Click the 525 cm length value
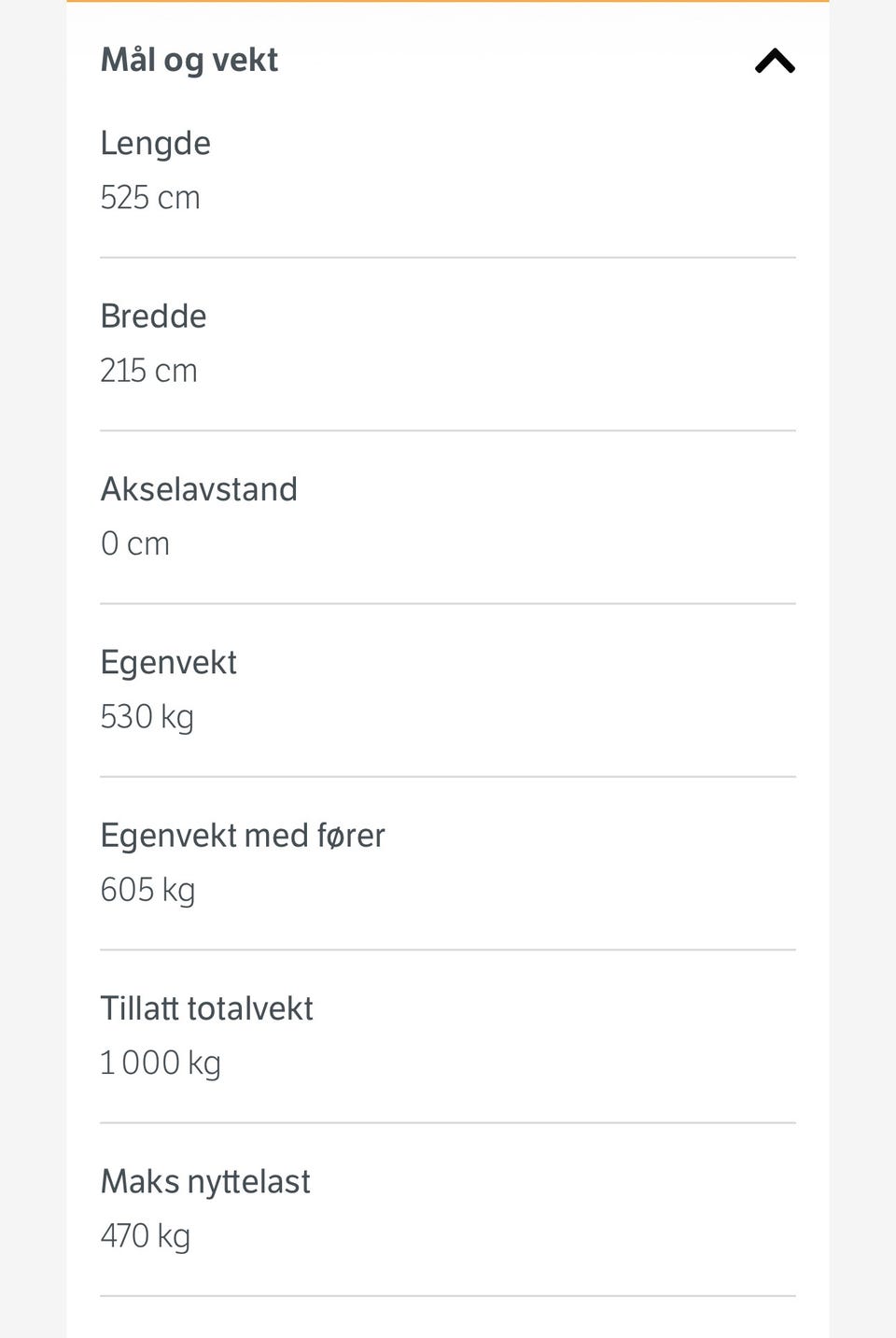Viewport: 896px width, 1338px height. (x=150, y=198)
